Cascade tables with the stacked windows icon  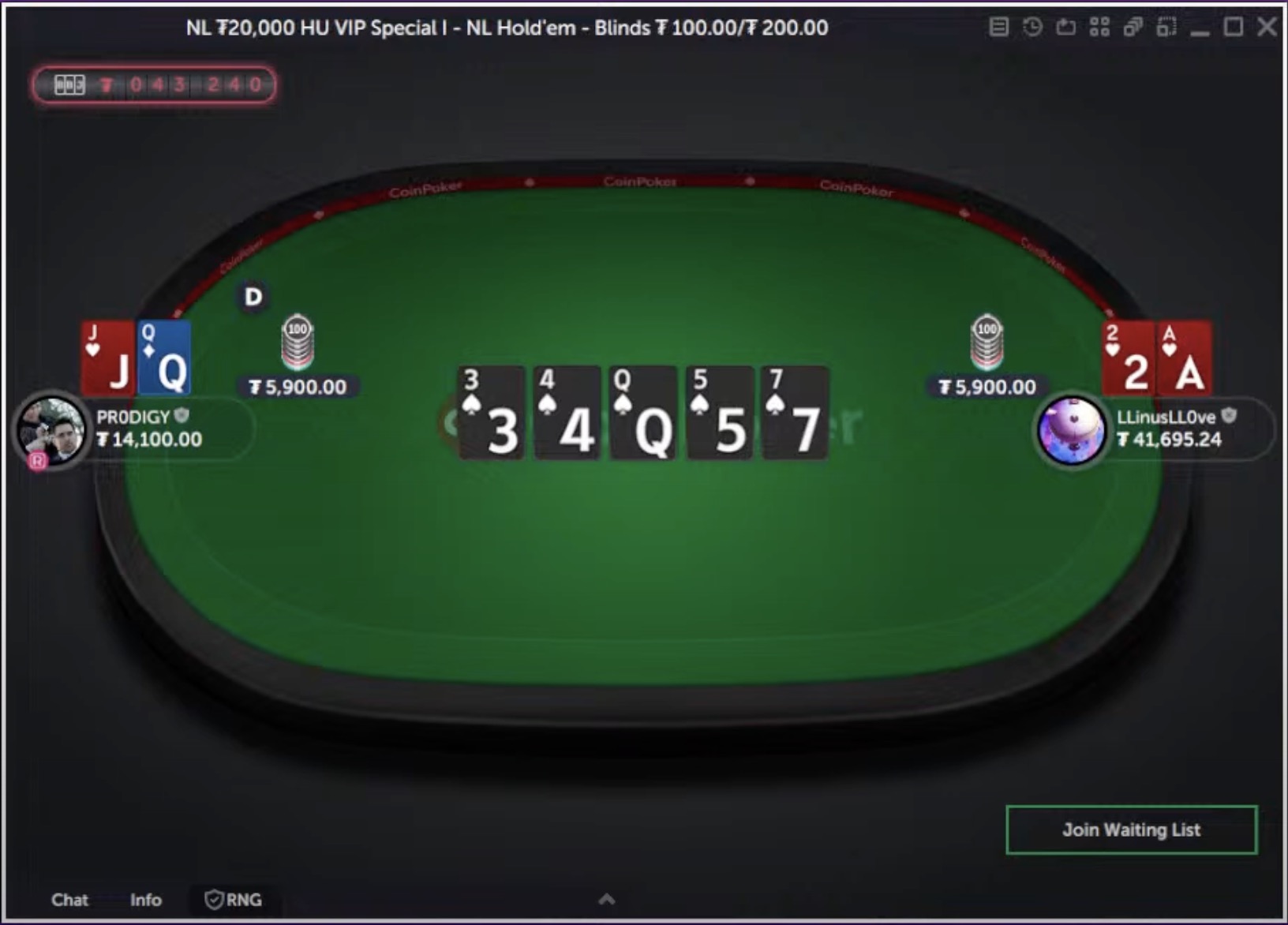tap(1133, 28)
